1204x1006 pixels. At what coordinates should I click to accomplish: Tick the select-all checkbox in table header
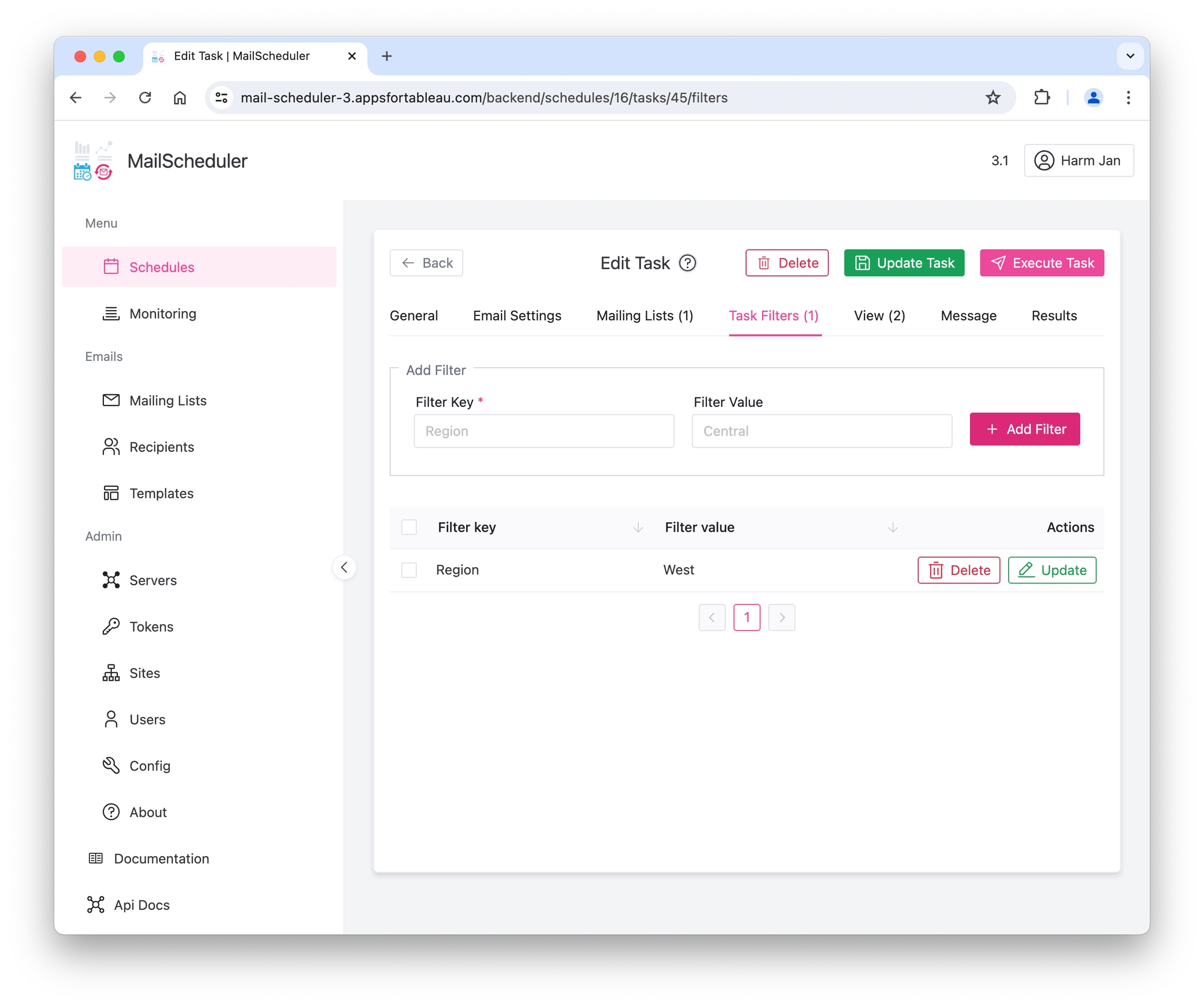(409, 527)
